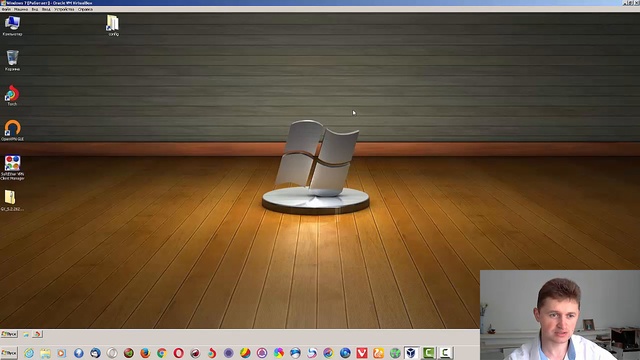This screenshot has width=640, height=360.
Task: Open the green Camtasia taskbar icon
Action: click(429, 353)
